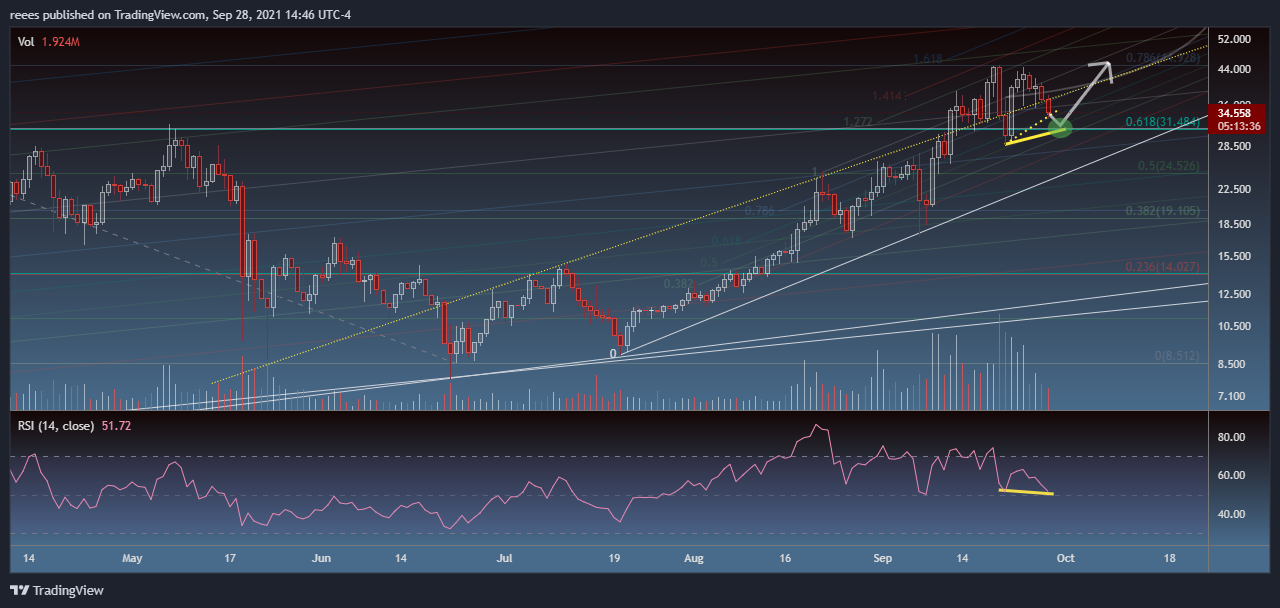Viewport: 1280px width, 608px height.
Task: Select the RSI value 51.72
Action: click(117, 426)
